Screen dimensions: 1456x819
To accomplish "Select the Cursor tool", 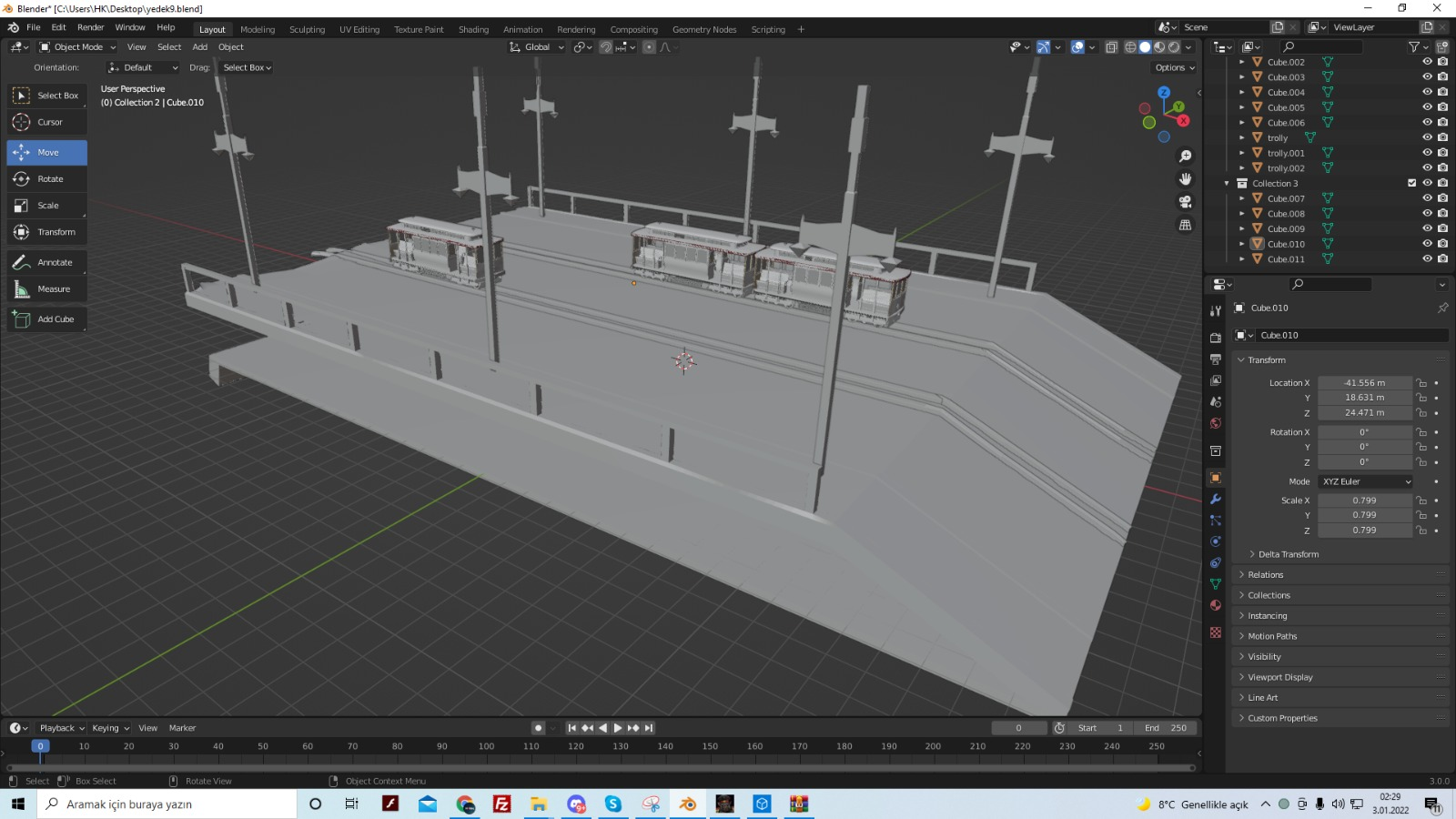I will (47, 122).
